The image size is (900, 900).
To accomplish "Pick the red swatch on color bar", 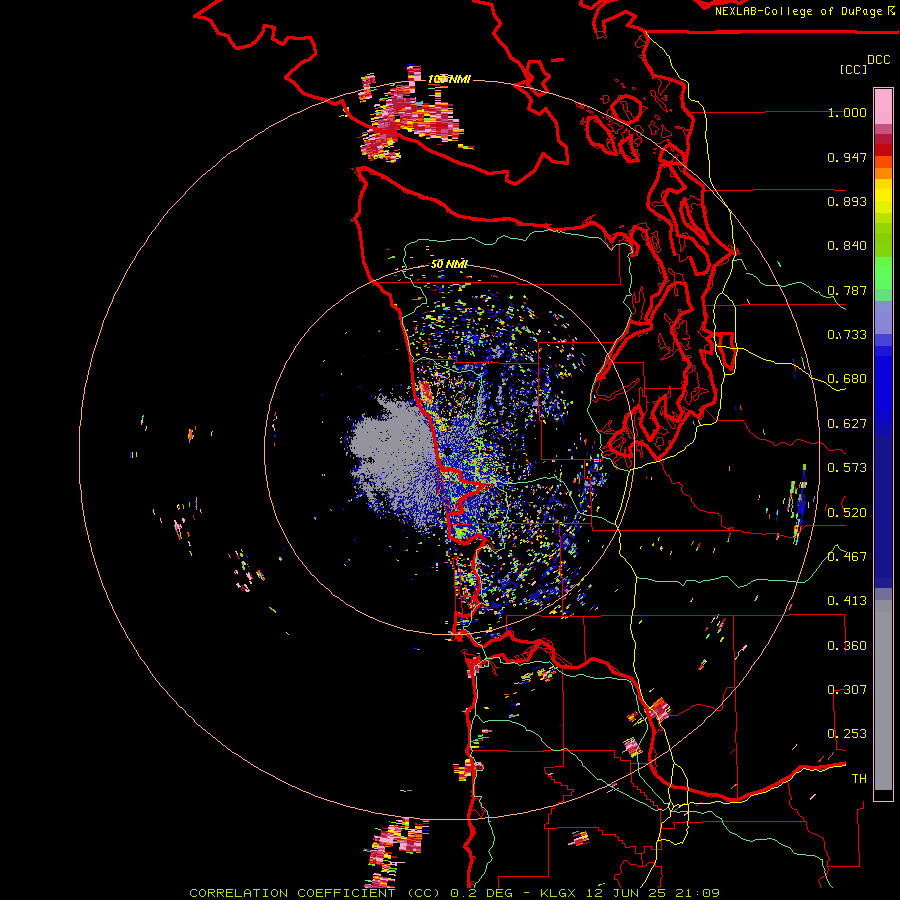I will click(x=883, y=150).
